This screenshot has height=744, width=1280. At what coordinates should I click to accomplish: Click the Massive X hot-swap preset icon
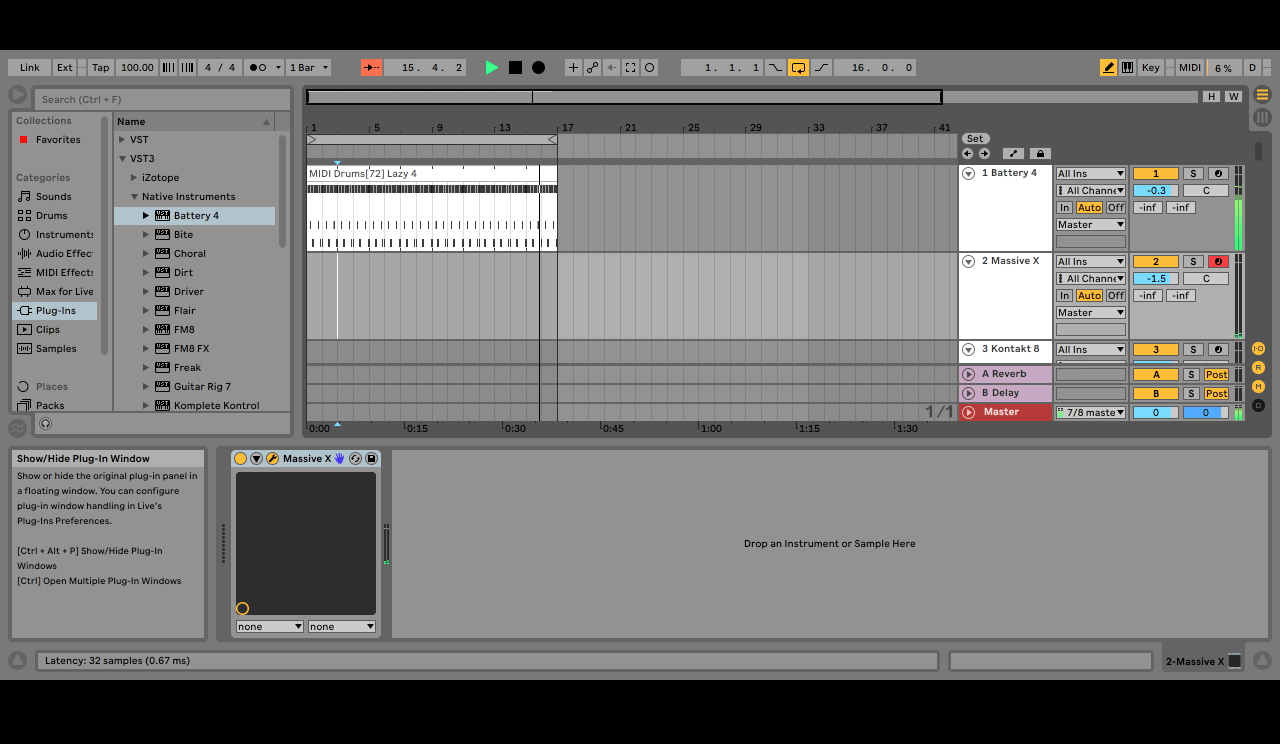pyautogui.click(x=355, y=459)
